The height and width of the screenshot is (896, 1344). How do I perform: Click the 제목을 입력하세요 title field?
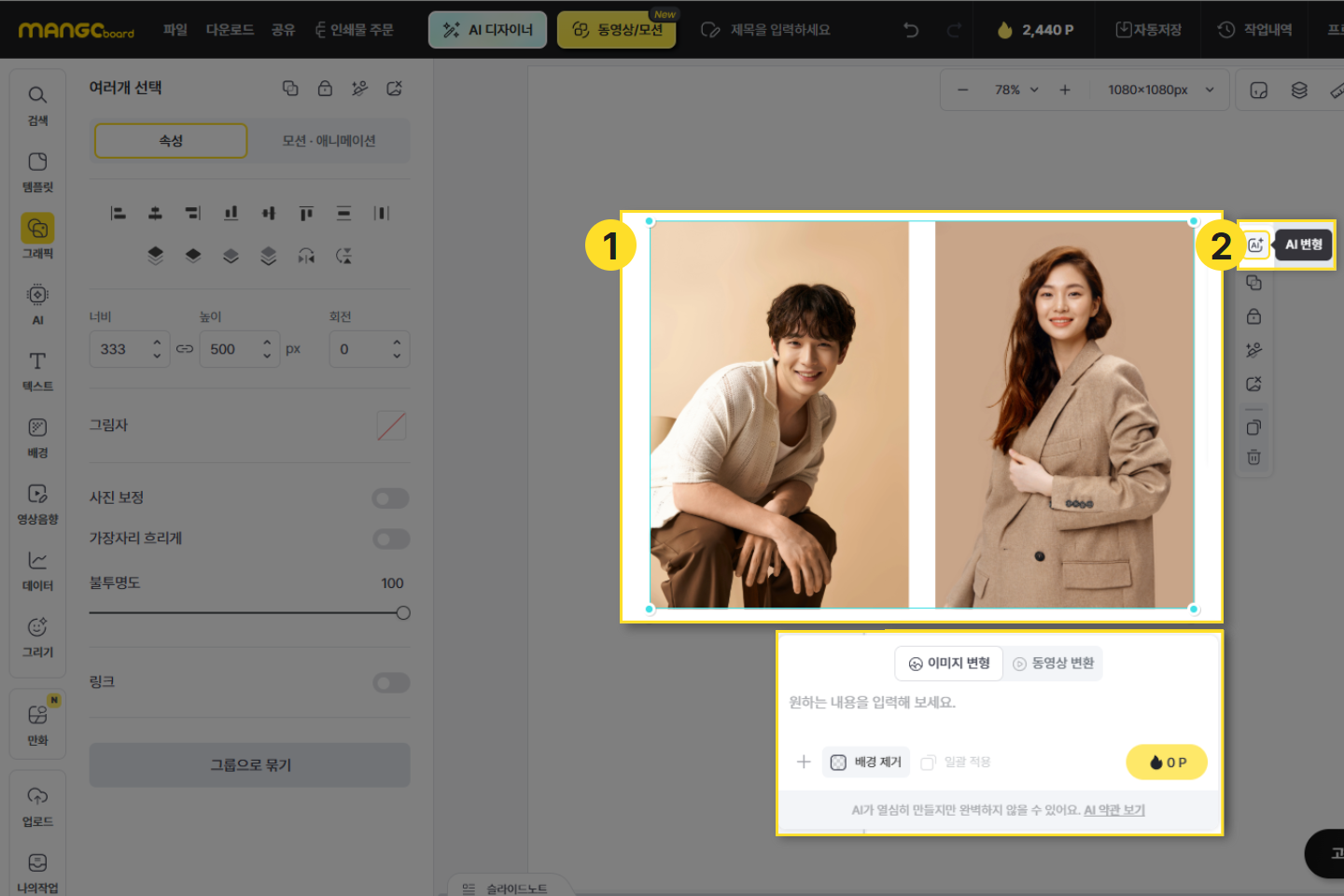pyautogui.click(x=780, y=30)
